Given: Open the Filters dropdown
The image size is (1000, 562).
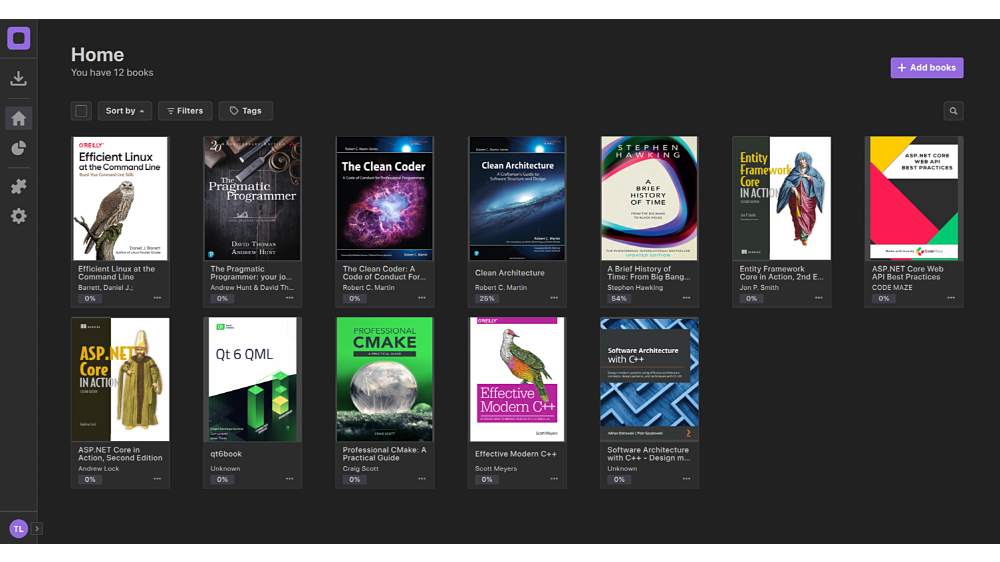Looking at the screenshot, I should tap(185, 111).
